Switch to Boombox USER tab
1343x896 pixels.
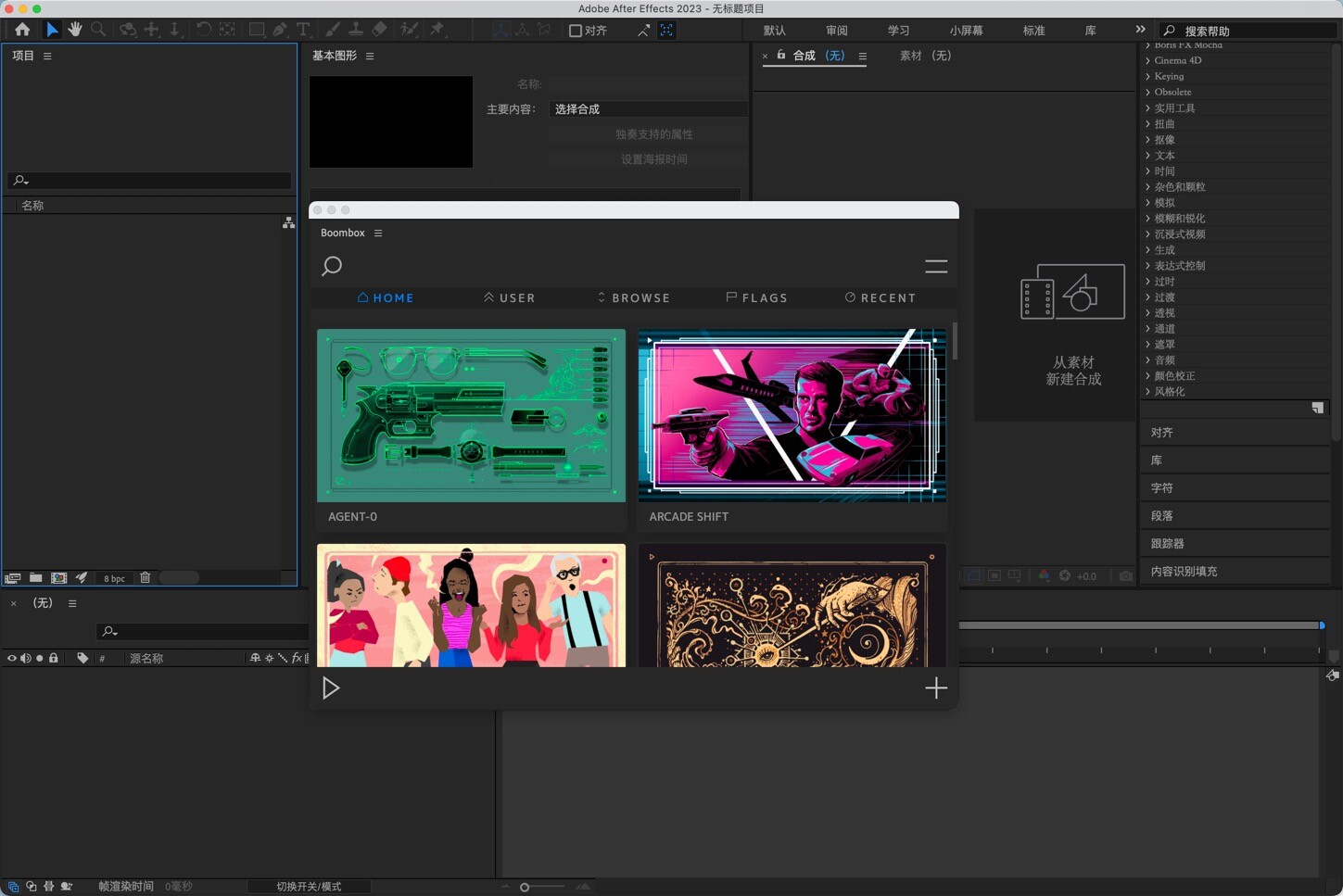[x=509, y=297]
